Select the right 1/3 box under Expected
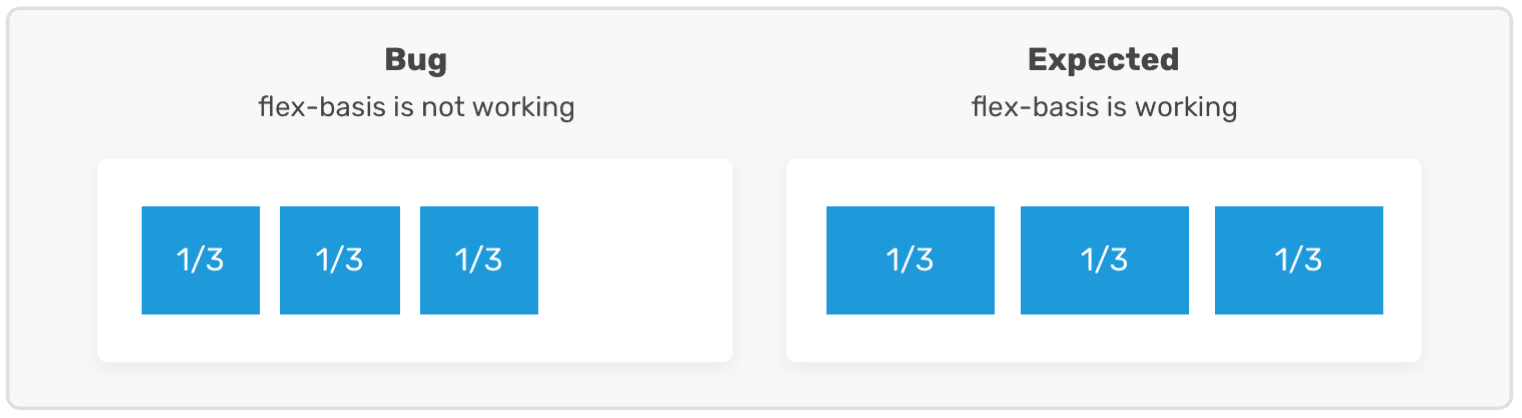The image size is (1522, 418). (x=1298, y=260)
